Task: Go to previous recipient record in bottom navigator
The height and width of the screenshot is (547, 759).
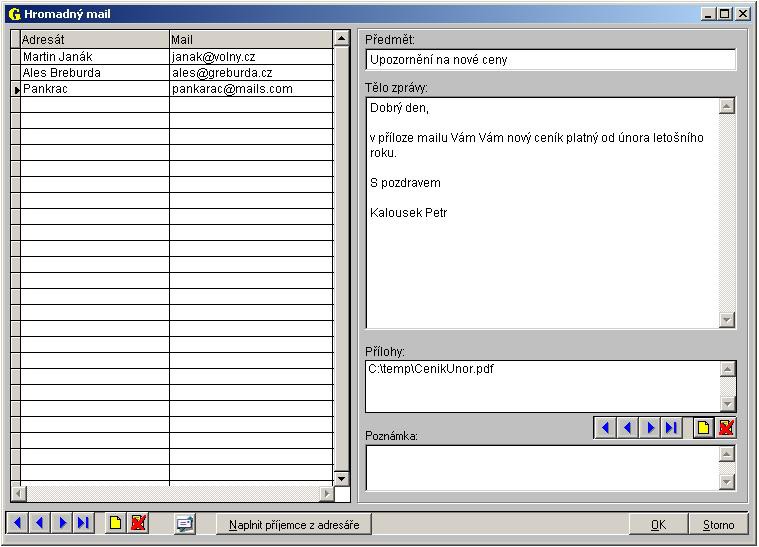Action: (x=40, y=523)
